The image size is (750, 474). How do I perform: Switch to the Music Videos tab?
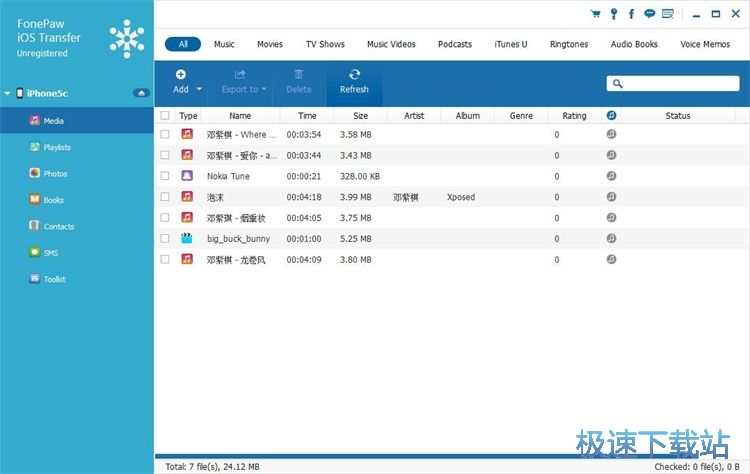(x=391, y=44)
